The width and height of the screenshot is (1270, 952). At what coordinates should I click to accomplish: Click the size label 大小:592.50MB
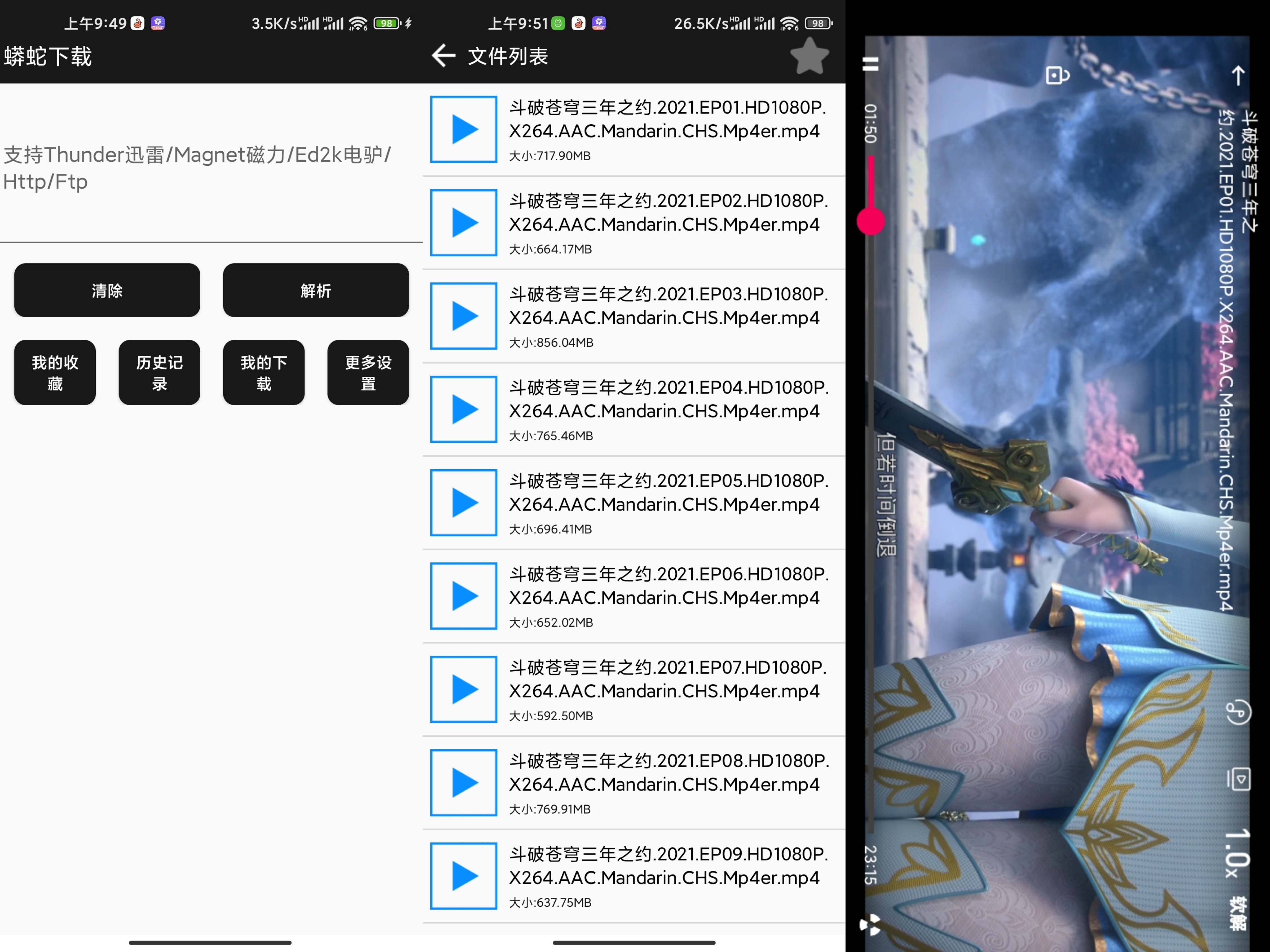click(x=551, y=716)
